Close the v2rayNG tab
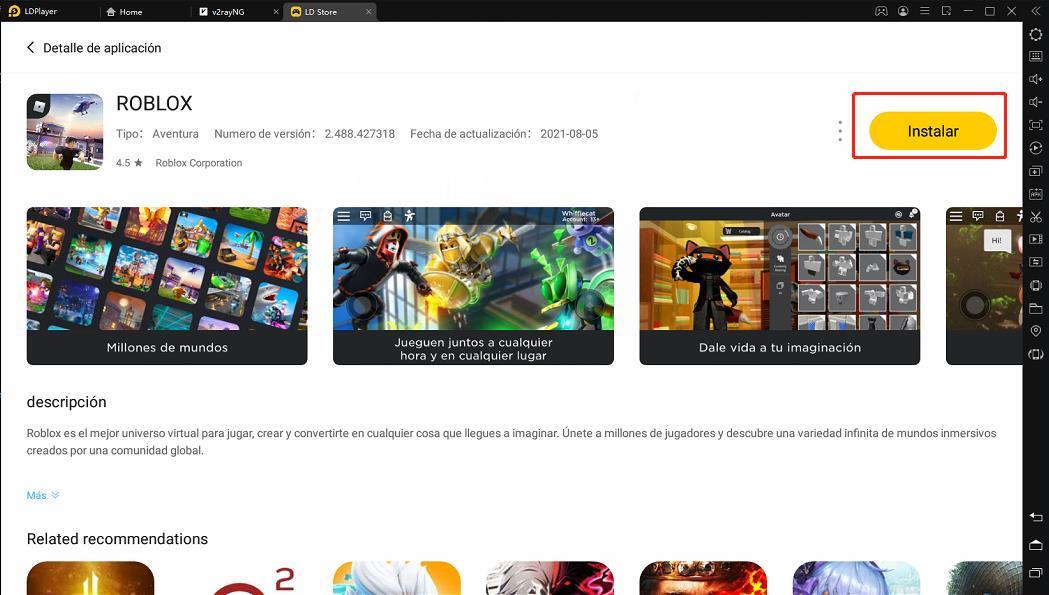1049x595 pixels. coord(276,12)
